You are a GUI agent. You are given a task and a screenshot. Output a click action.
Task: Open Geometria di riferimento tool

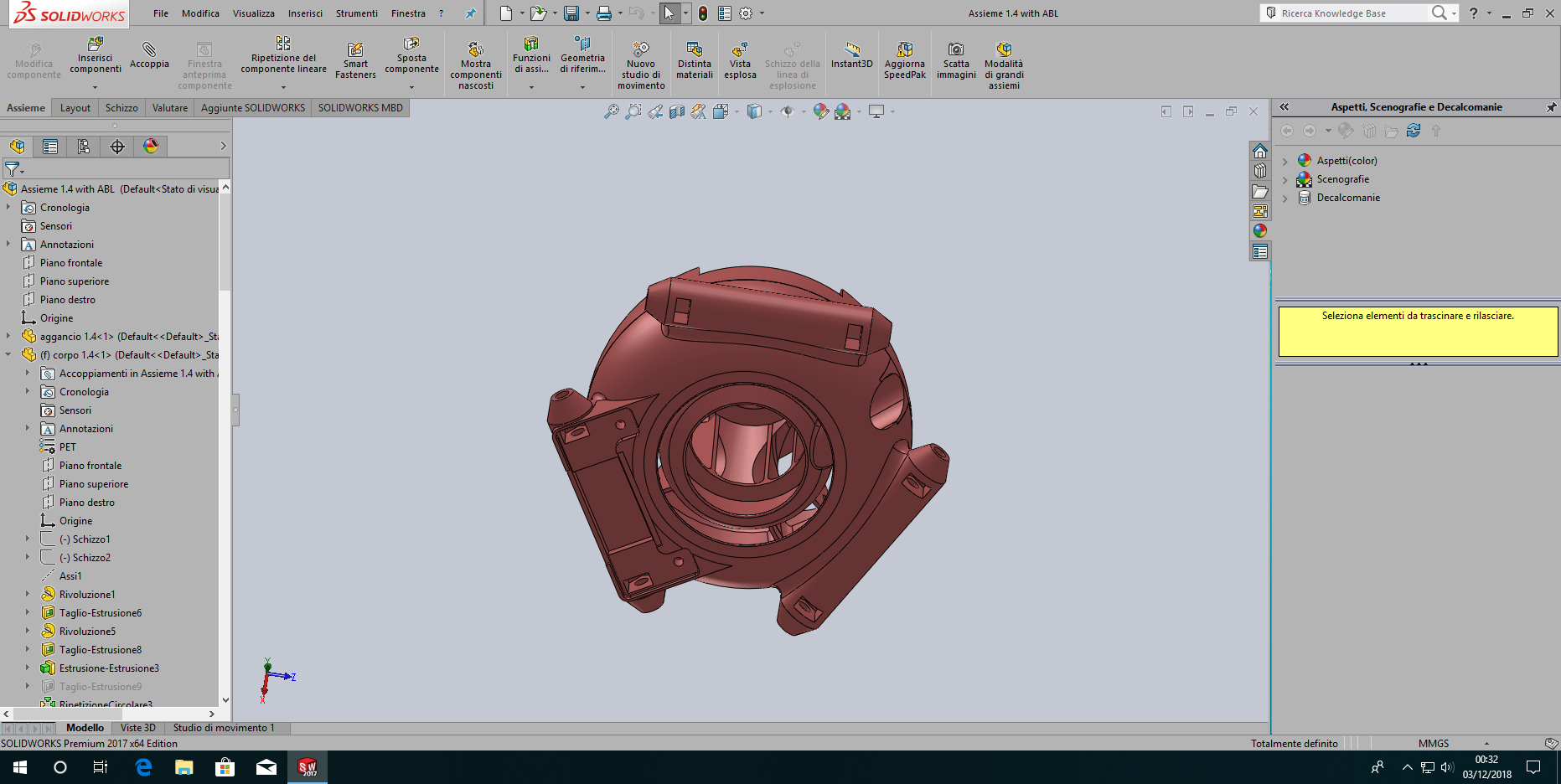click(x=582, y=55)
